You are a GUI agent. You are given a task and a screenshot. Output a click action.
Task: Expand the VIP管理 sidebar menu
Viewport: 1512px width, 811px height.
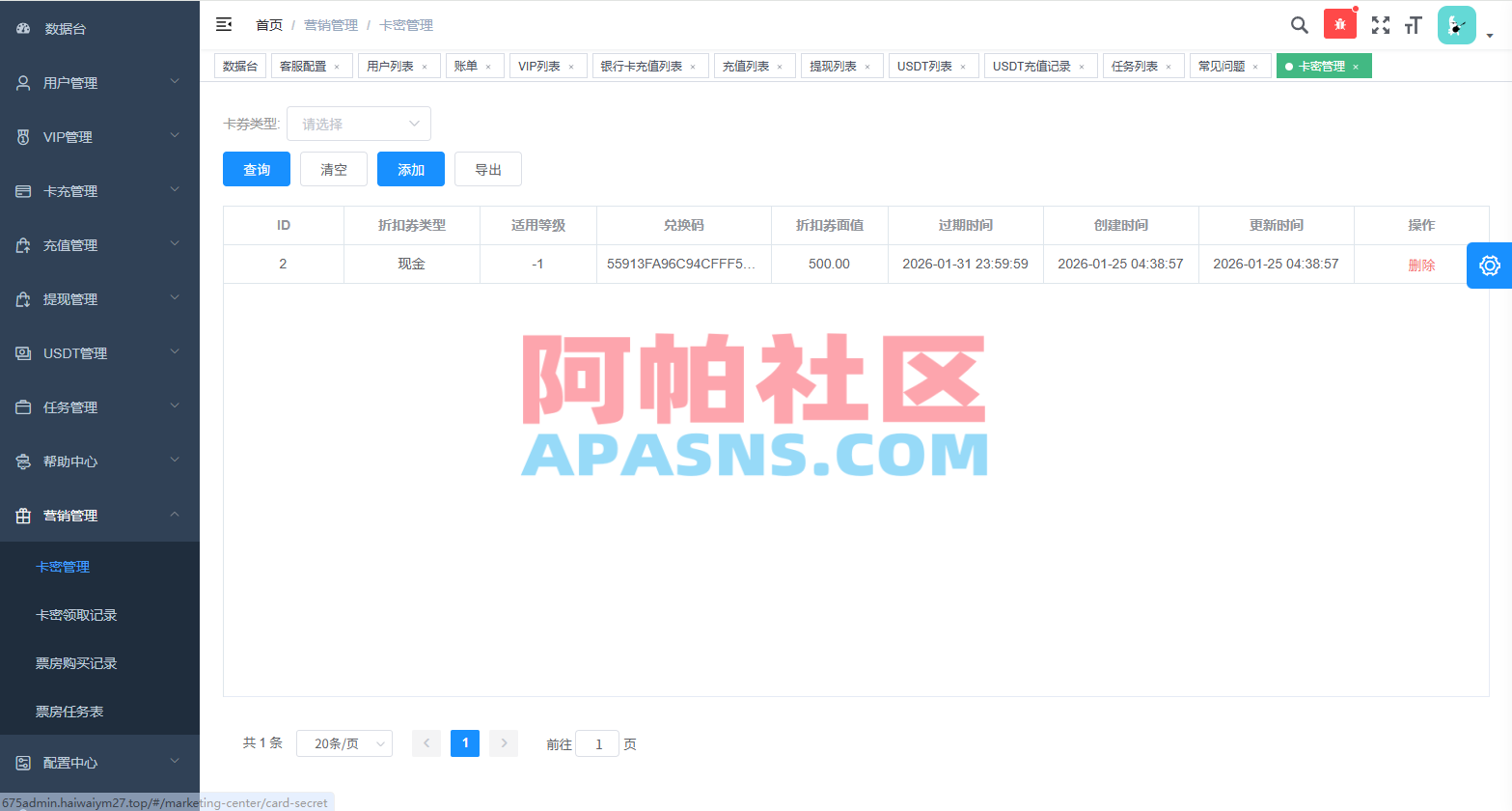tap(99, 137)
